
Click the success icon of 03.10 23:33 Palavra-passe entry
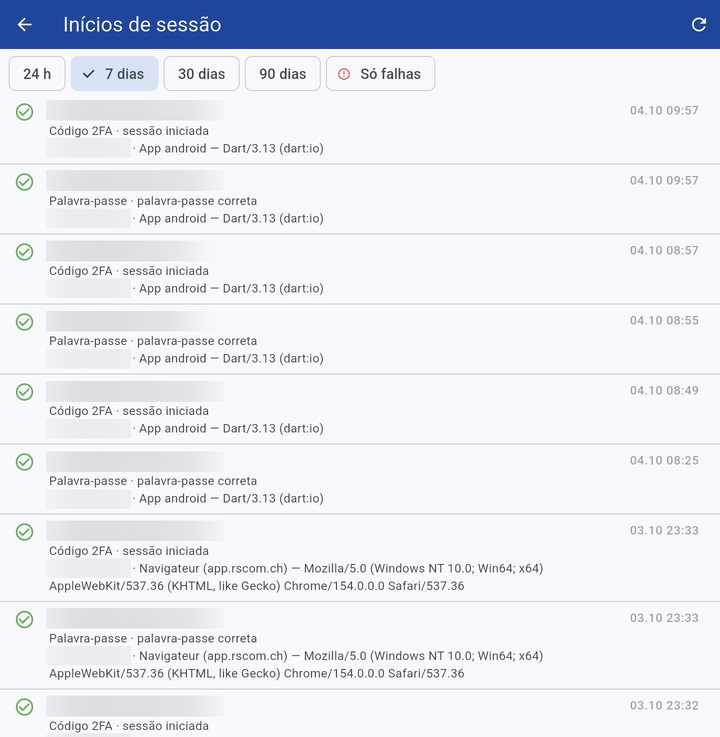click(24, 619)
